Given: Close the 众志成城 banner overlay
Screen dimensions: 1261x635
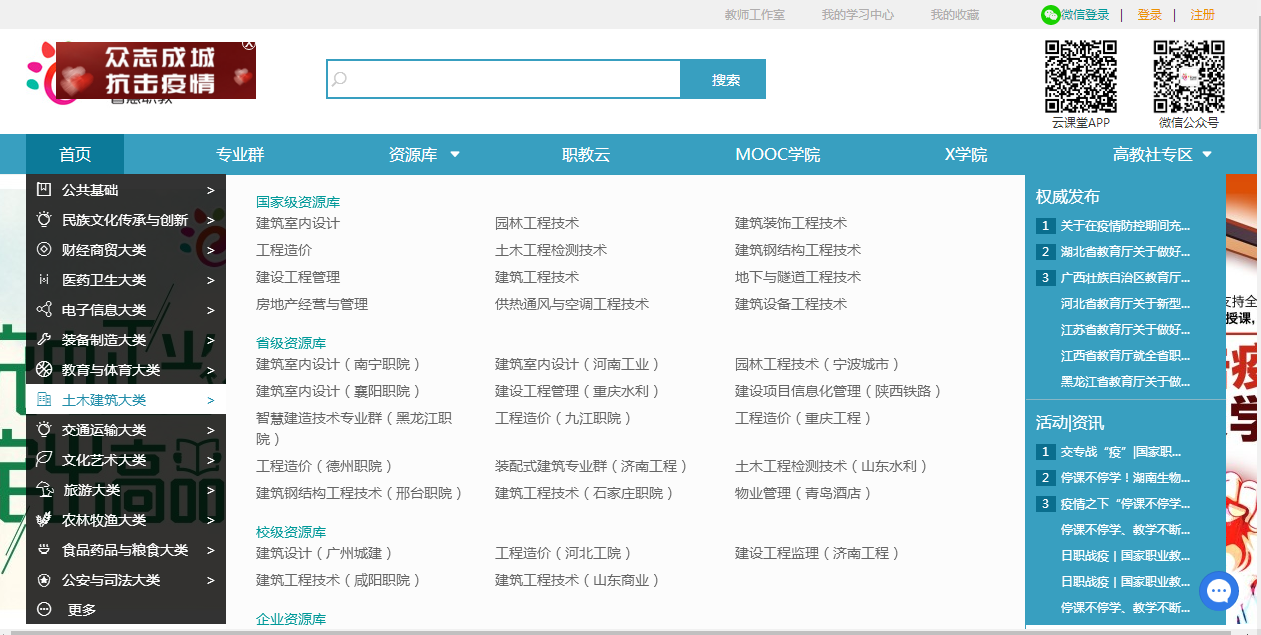Looking at the screenshot, I should tap(249, 44).
